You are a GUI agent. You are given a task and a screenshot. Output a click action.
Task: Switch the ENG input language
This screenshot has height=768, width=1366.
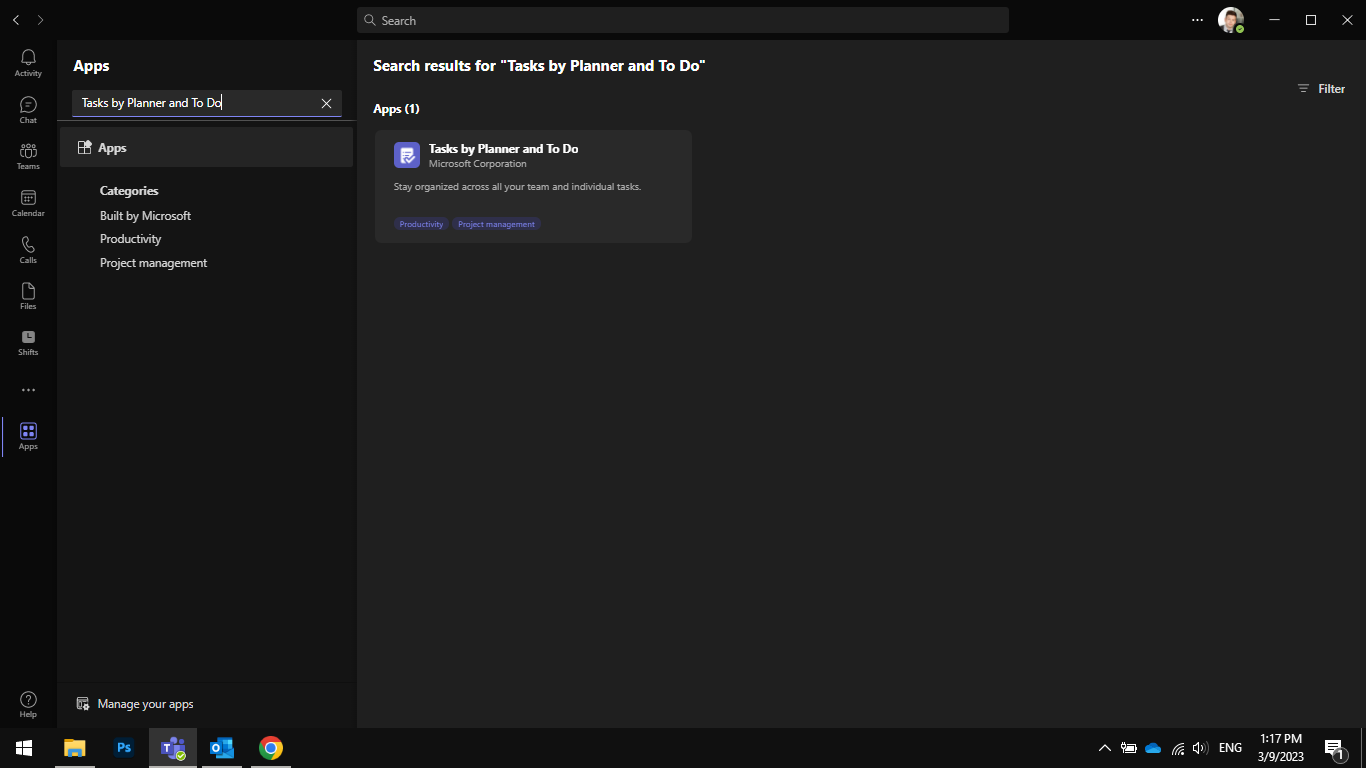click(1230, 748)
